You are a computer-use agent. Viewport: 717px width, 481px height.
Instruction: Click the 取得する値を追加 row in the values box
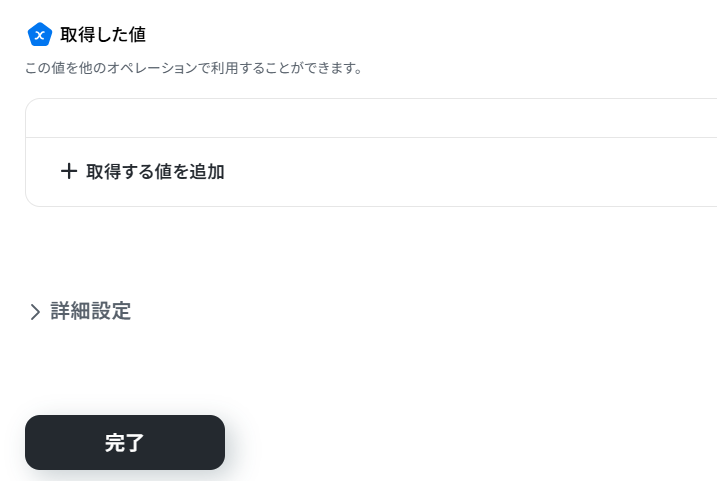point(370,172)
